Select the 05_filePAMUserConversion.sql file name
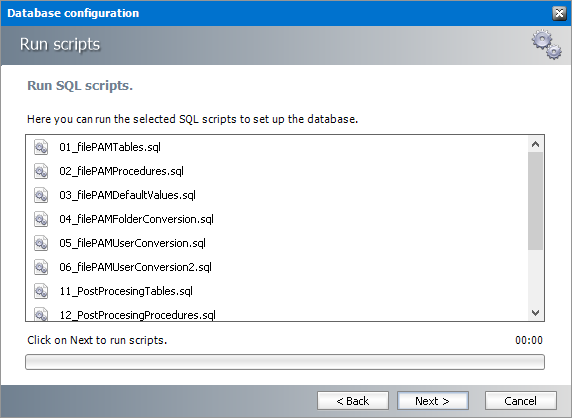572x418 pixels. [x=132, y=243]
